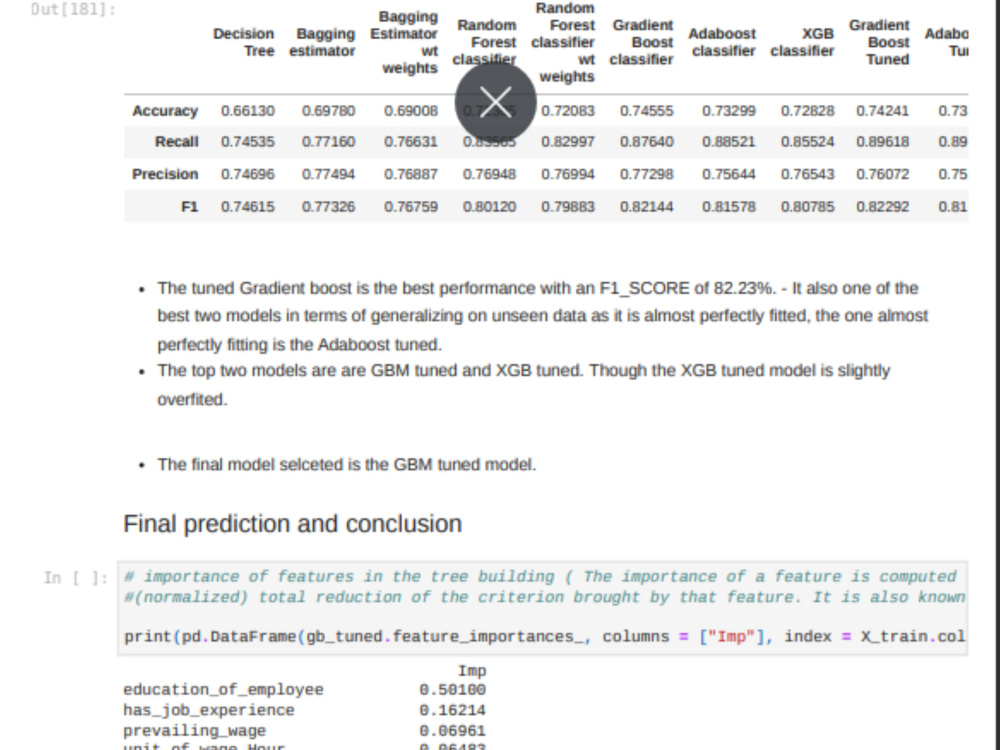Click recall value 0.87640
The image size is (1000, 750).
(x=647, y=142)
